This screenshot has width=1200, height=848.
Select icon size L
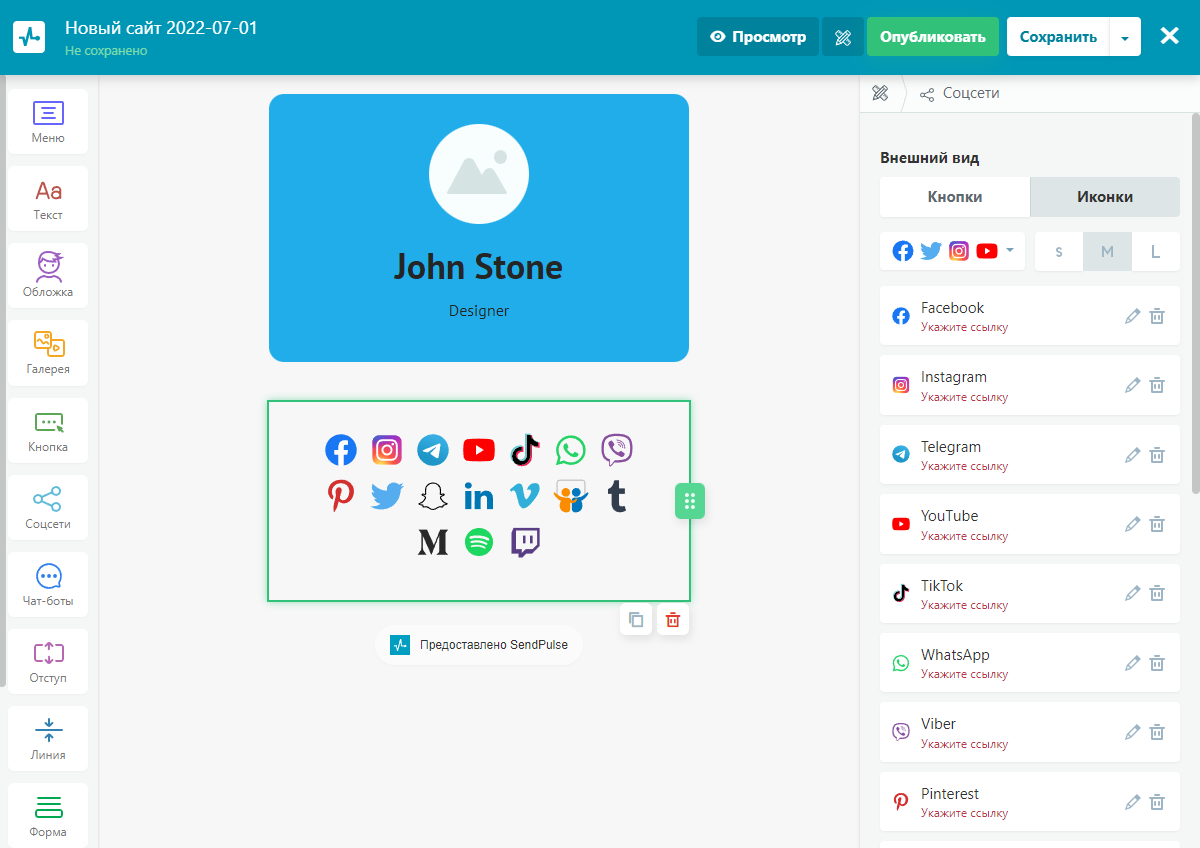1155,251
